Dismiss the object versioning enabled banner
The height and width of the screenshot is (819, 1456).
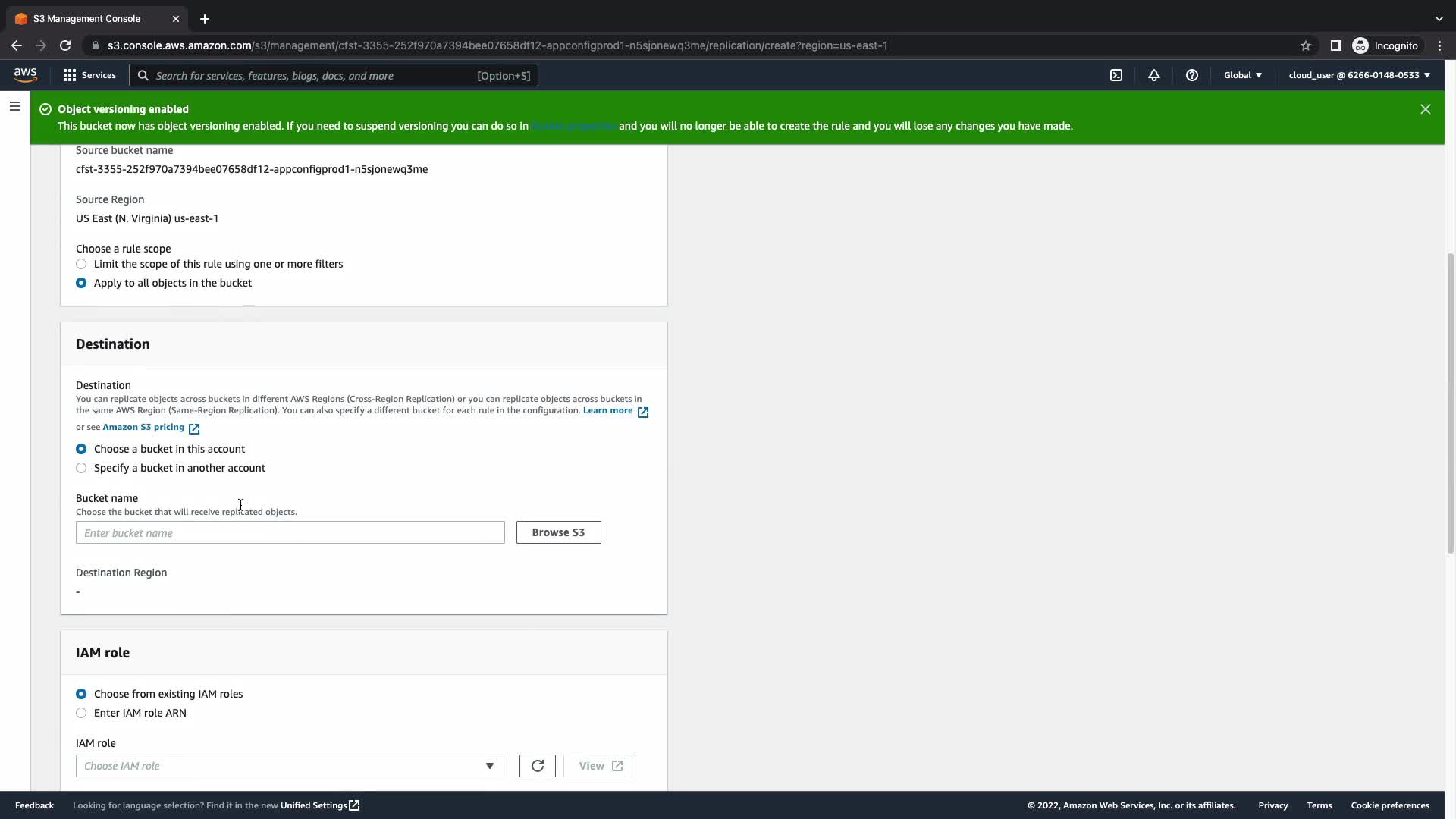[1425, 109]
